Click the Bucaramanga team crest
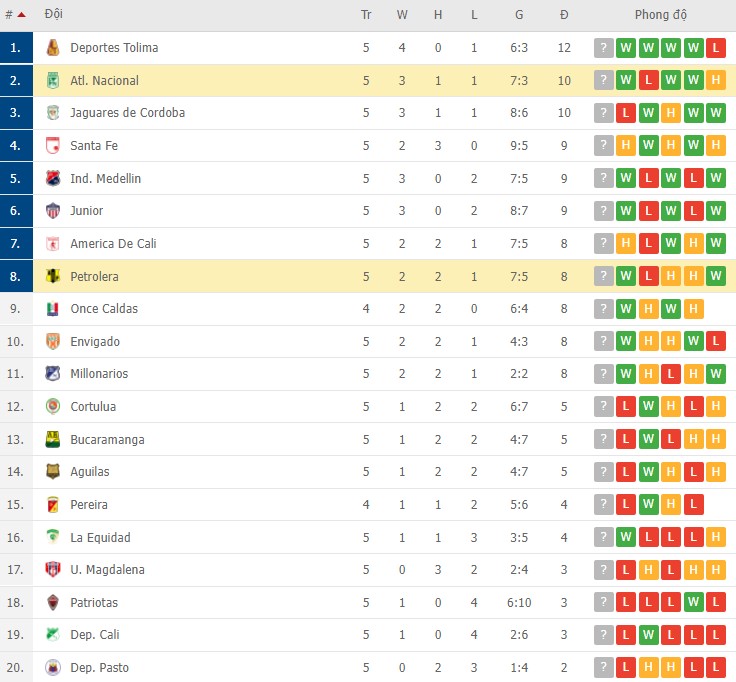 tap(53, 439)
